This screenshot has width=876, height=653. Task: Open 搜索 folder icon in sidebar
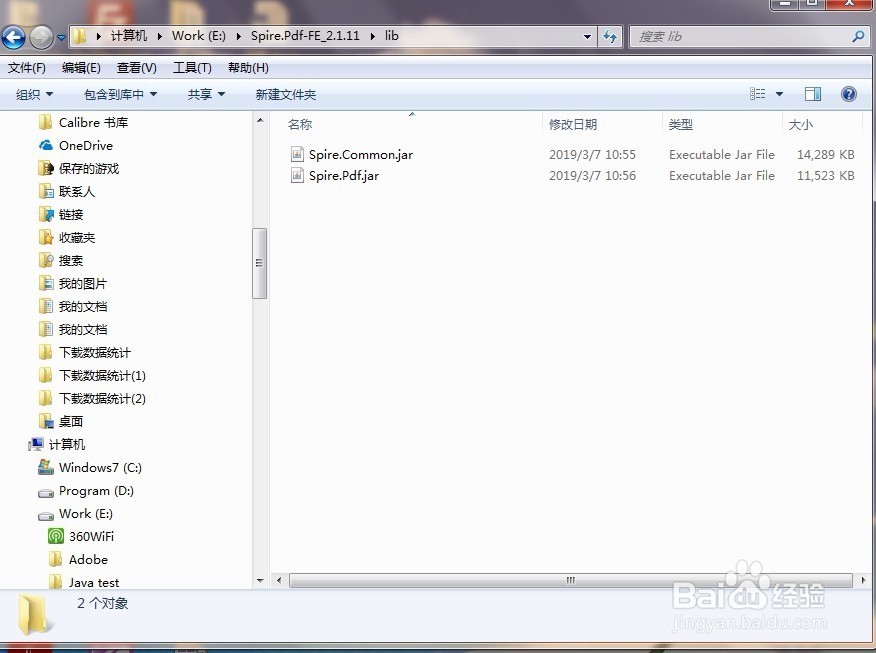pyautogui.click(x=46, y=260)
